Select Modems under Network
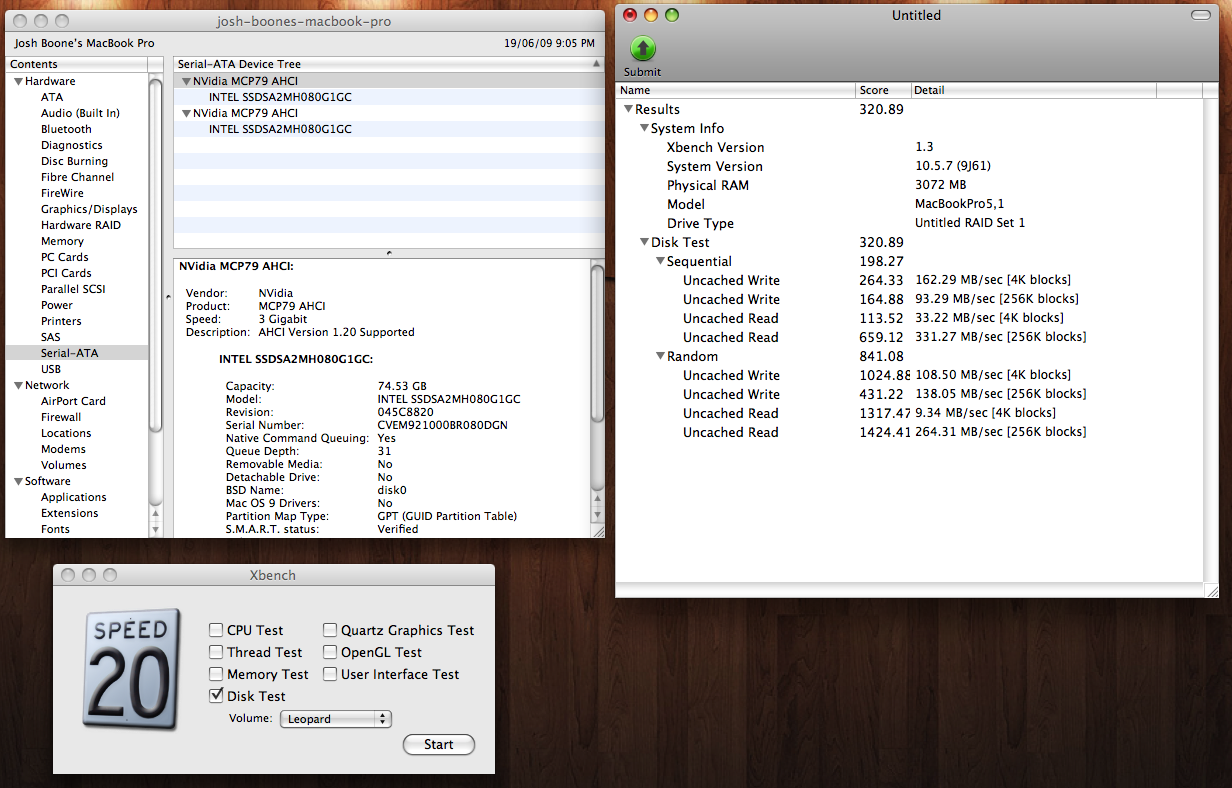The width and height of the screenshot is (1232, 788). 63,449
